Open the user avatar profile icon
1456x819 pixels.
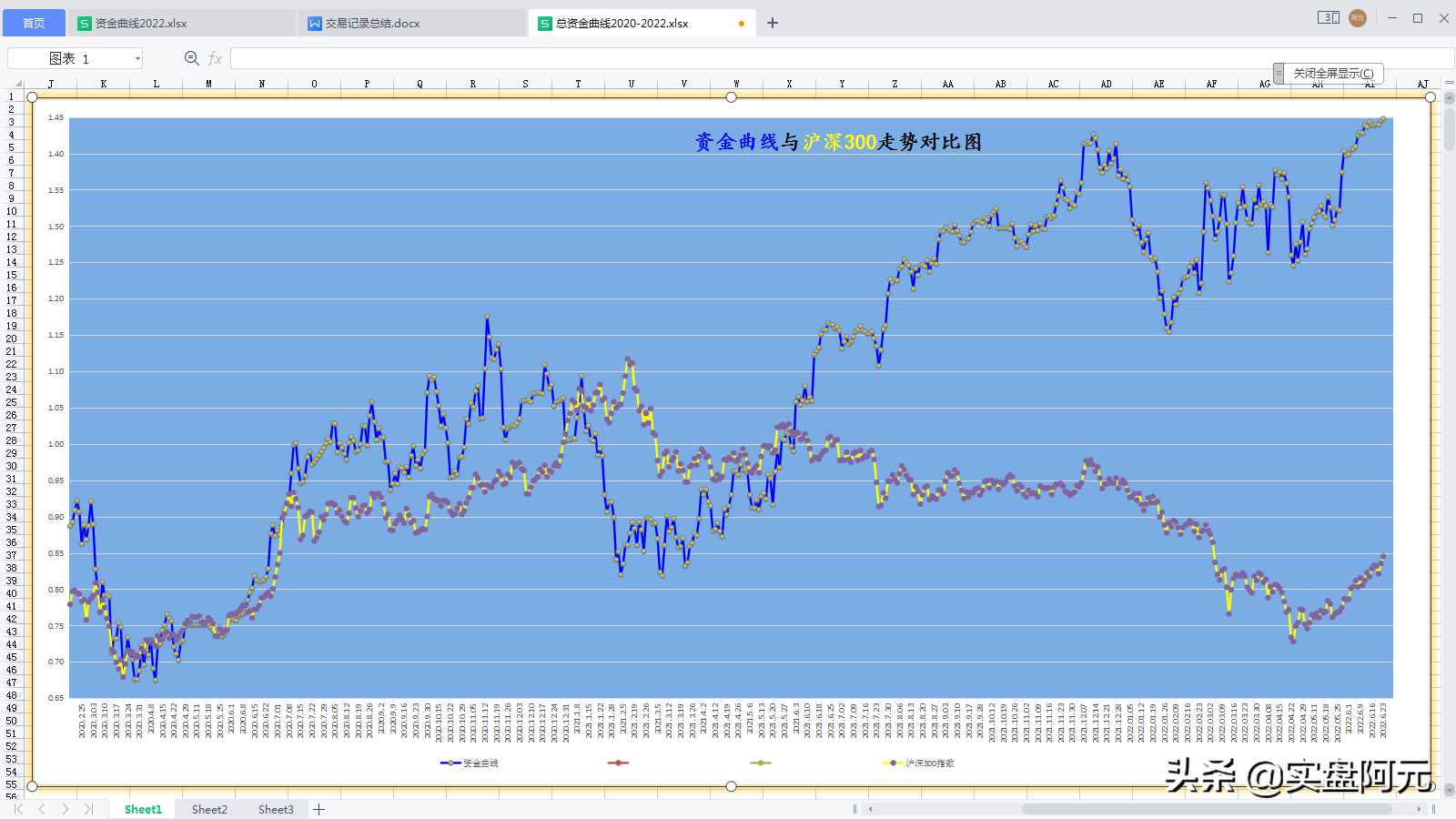point(1358,18)
